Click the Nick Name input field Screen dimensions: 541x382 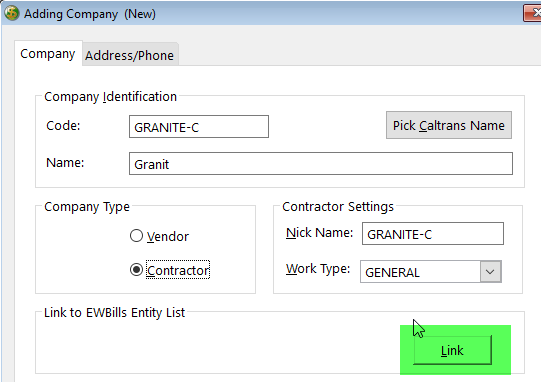click(x=433, y=234)
